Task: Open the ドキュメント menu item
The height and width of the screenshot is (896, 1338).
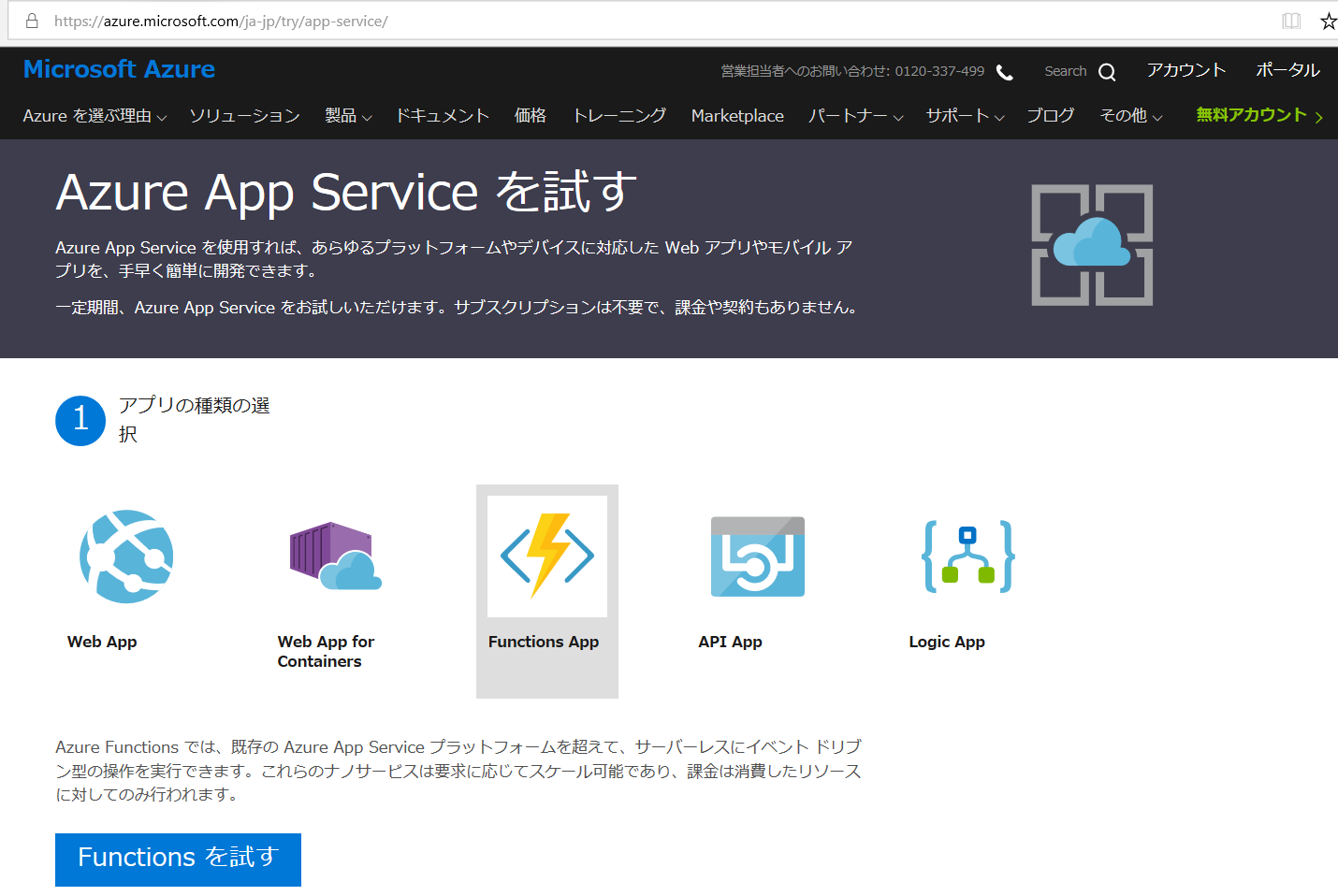Action: (x=443, y=116)
